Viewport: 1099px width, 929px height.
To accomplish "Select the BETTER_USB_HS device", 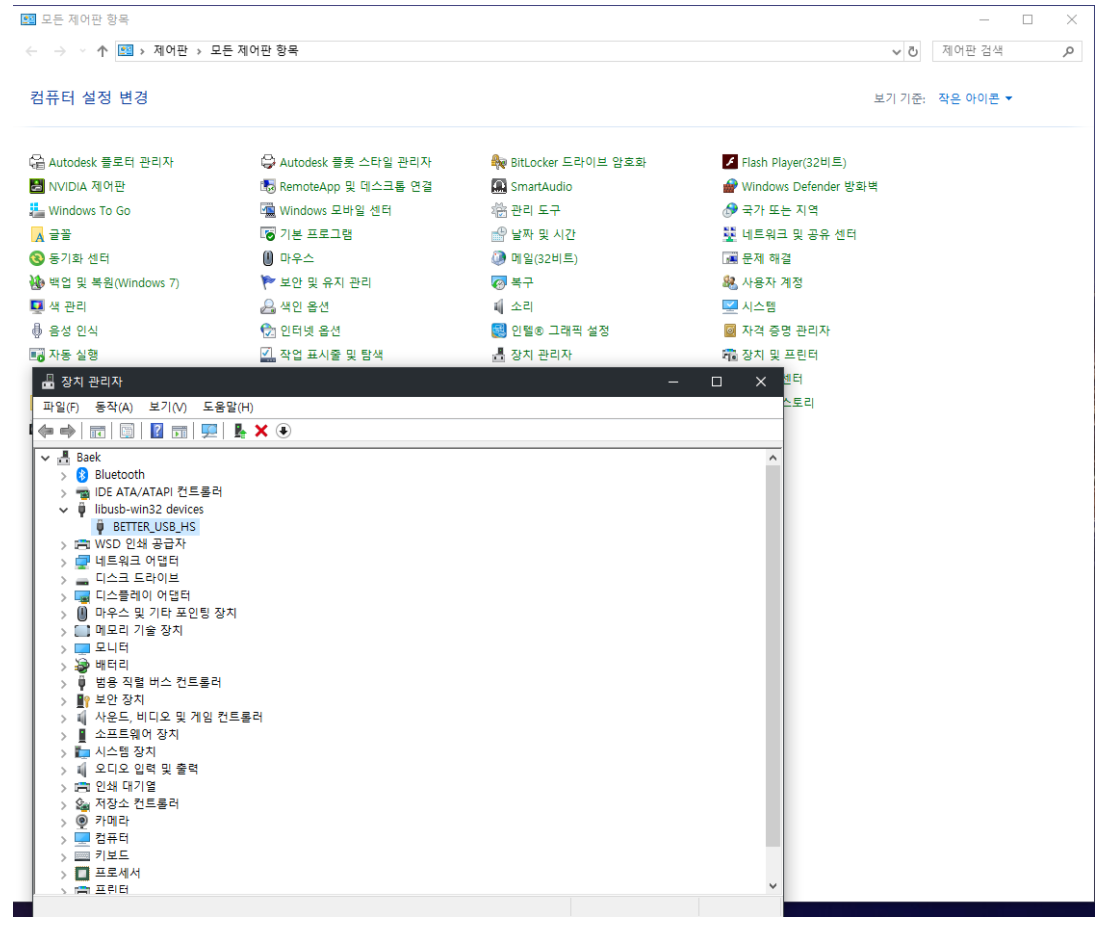I will (x=154, y=527).
